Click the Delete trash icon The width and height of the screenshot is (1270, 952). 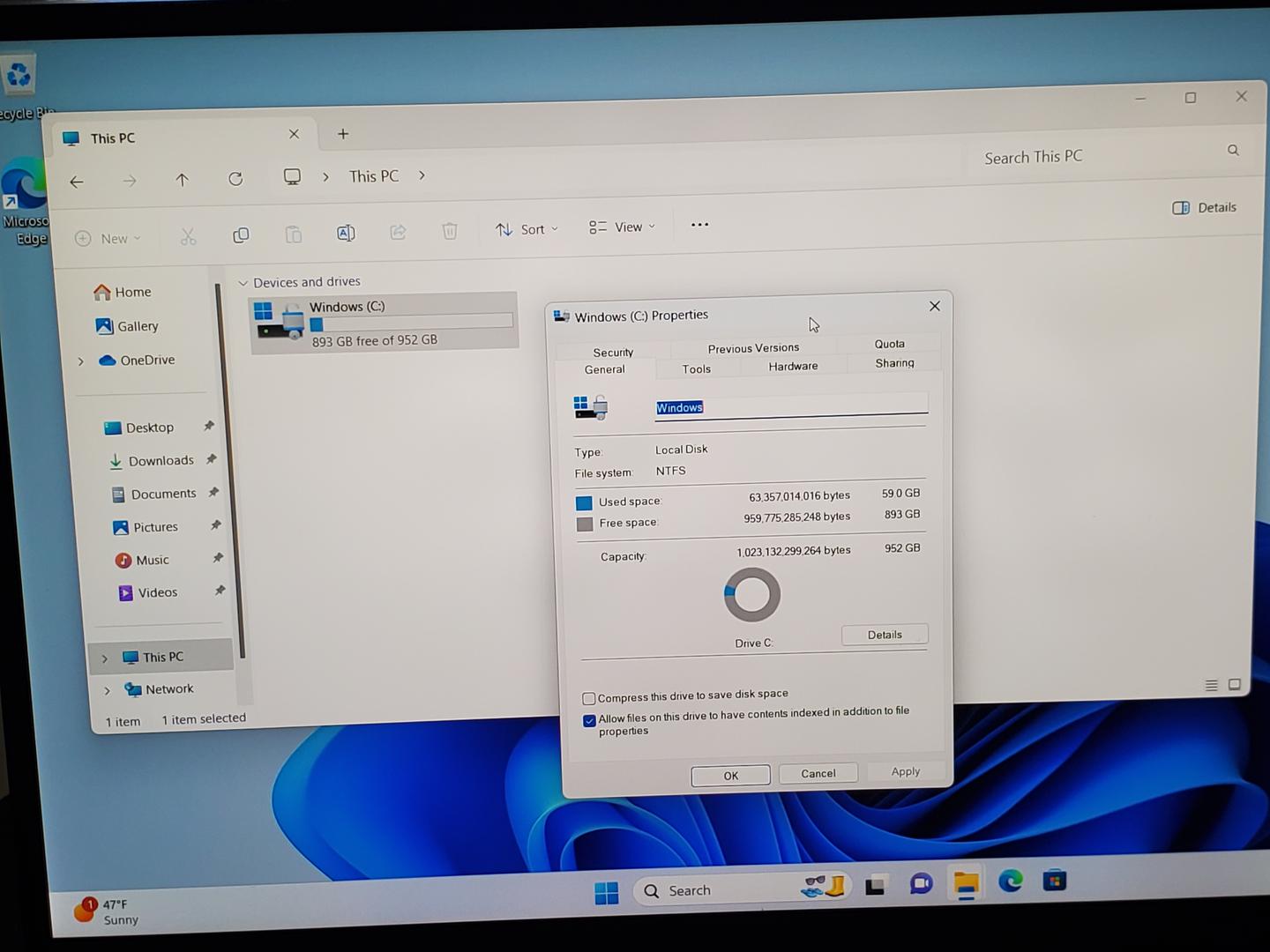click(450, 231)
